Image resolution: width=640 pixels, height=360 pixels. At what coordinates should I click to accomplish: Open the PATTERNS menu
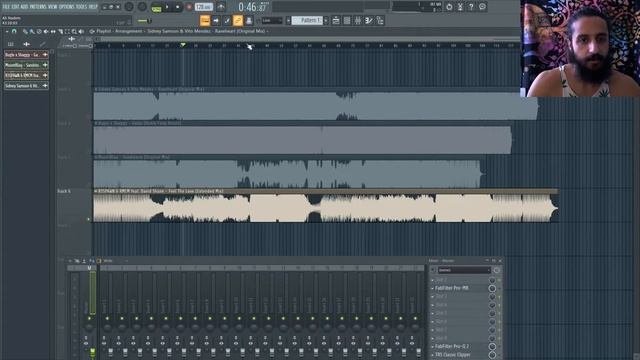point(38,7)
